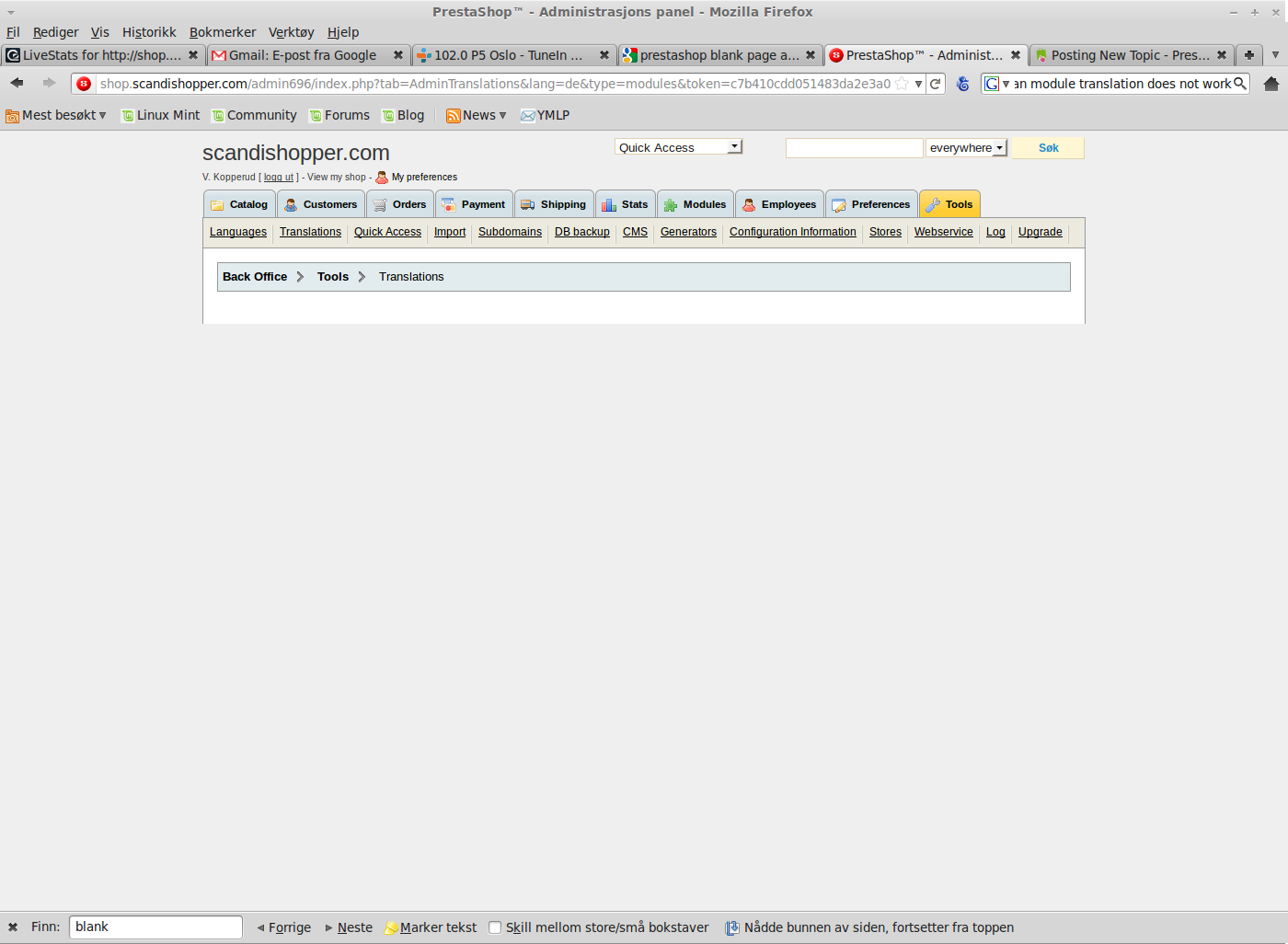Expand the News bookmark folder
This screenshot has height=944, width=1288.
click(477, 115)
